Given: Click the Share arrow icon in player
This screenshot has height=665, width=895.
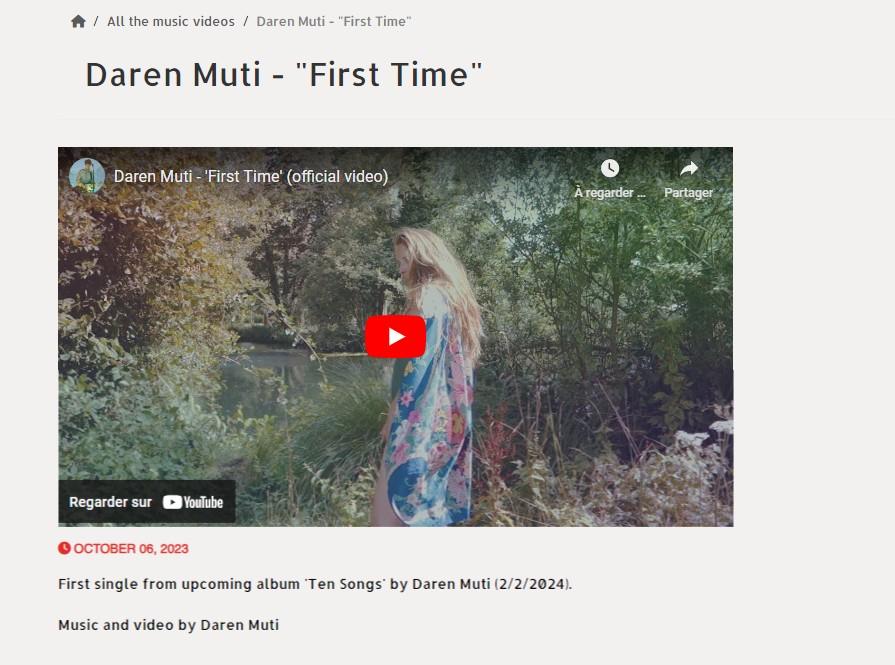Looking at the screenshot, I should [x=689, y=168].
